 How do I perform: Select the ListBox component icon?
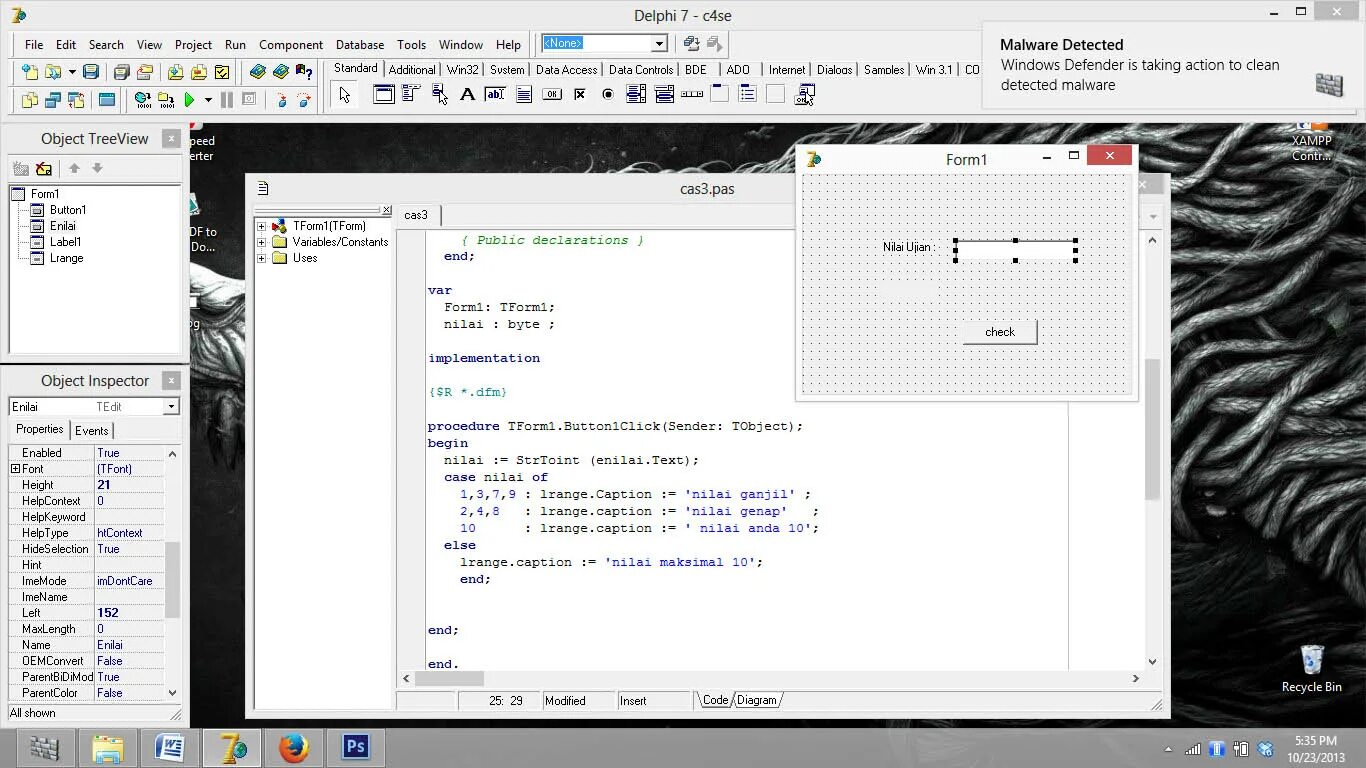(635, 95)
